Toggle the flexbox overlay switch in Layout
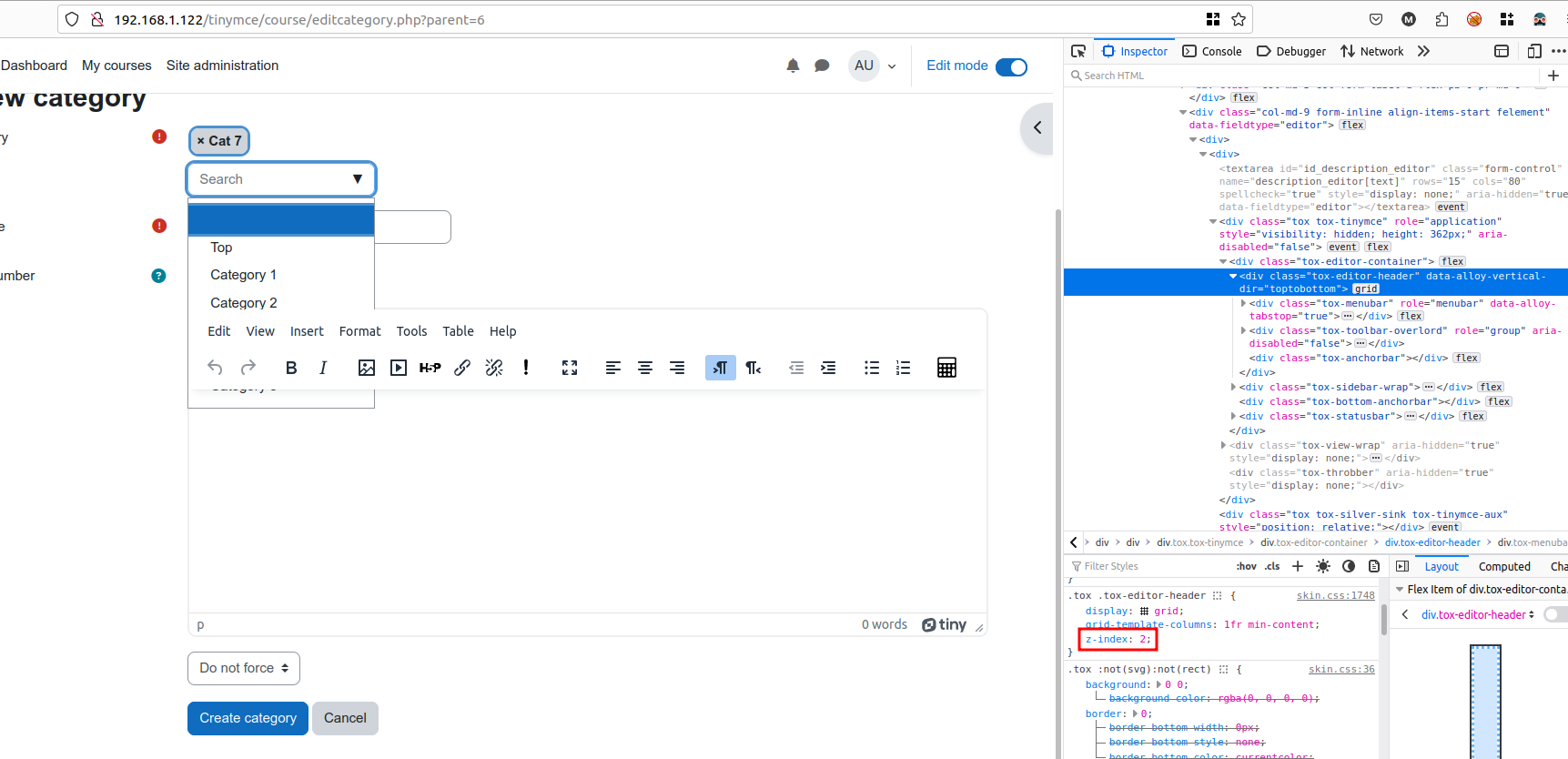Image resolution: width=1568 pixels, height=759 pixels. [1556, 614]
